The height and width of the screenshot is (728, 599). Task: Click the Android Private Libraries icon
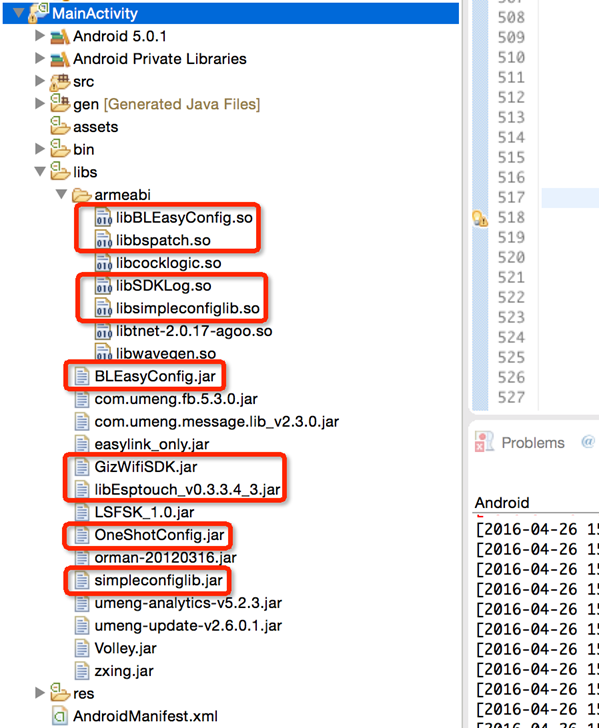click(60, 59)
